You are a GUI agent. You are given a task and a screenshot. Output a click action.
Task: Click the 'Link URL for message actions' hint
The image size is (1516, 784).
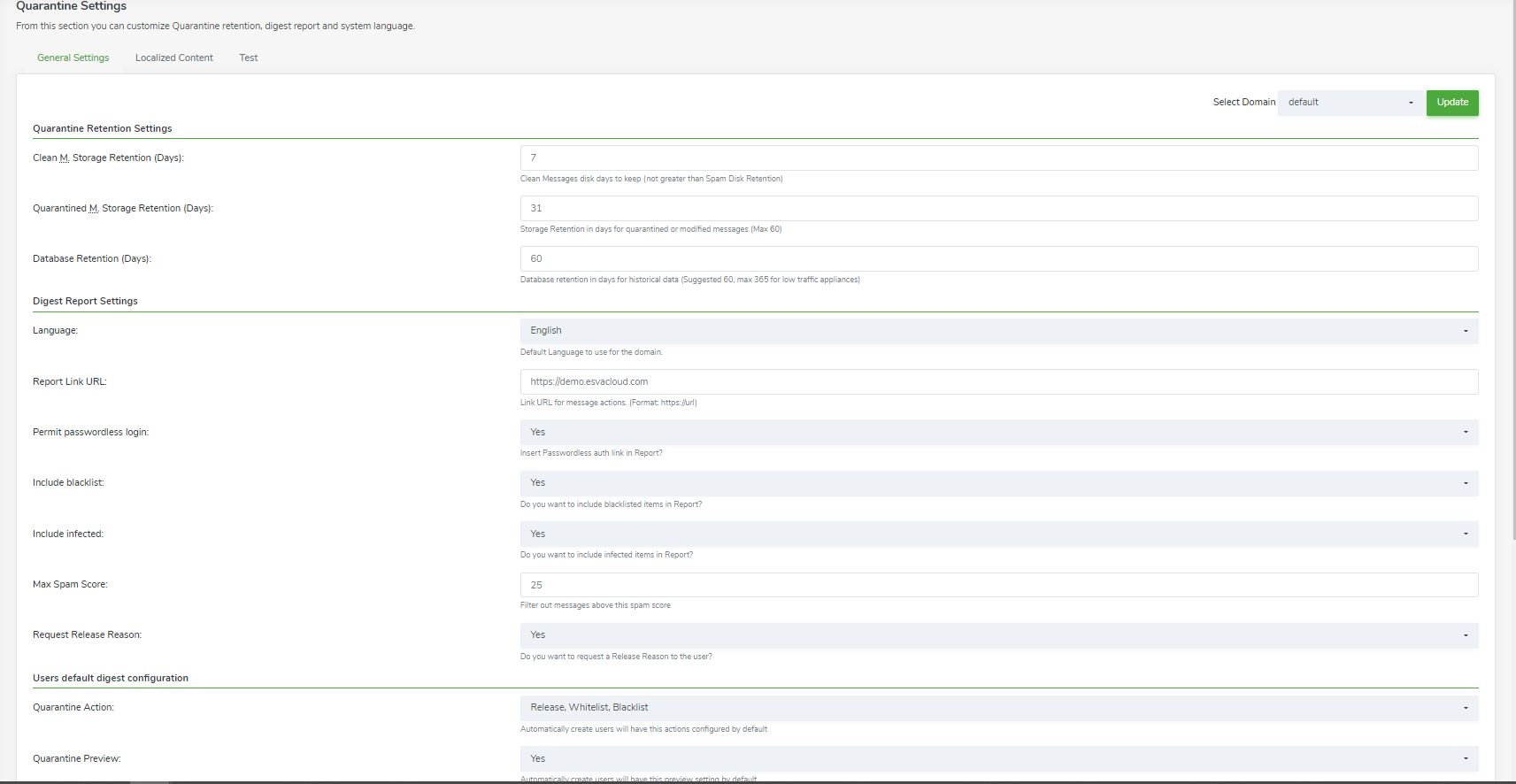(609, 403)
